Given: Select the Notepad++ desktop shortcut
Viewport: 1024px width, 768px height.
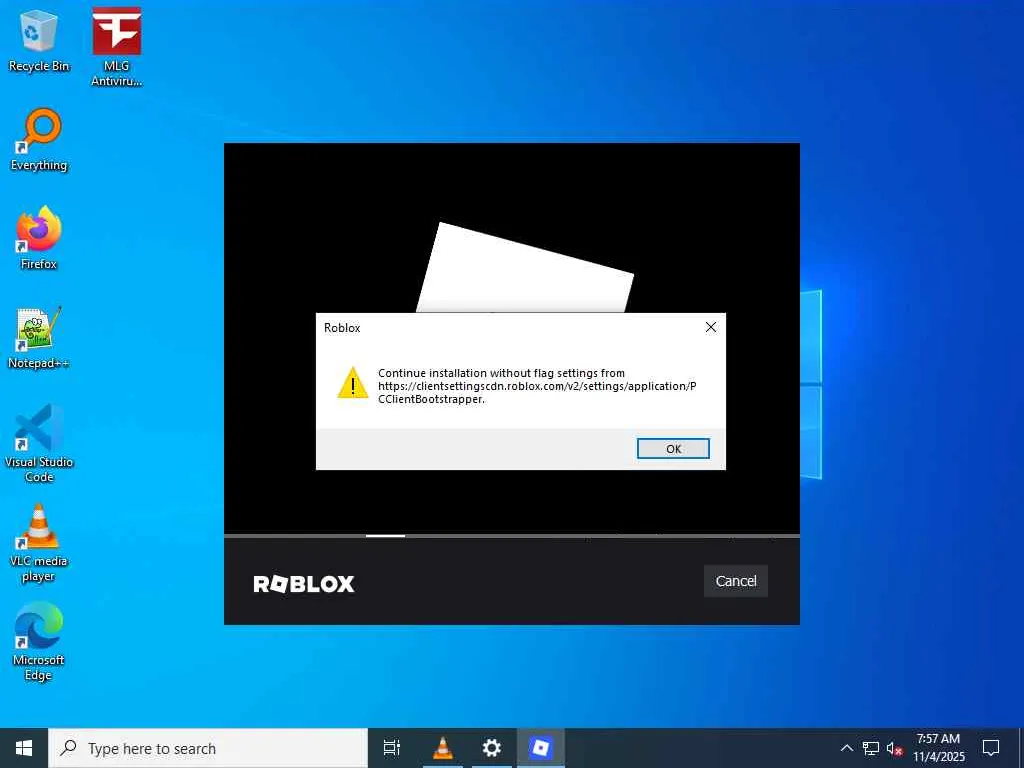Looking at the screenshot, I should pyautogui.click(x=39, y=338).
